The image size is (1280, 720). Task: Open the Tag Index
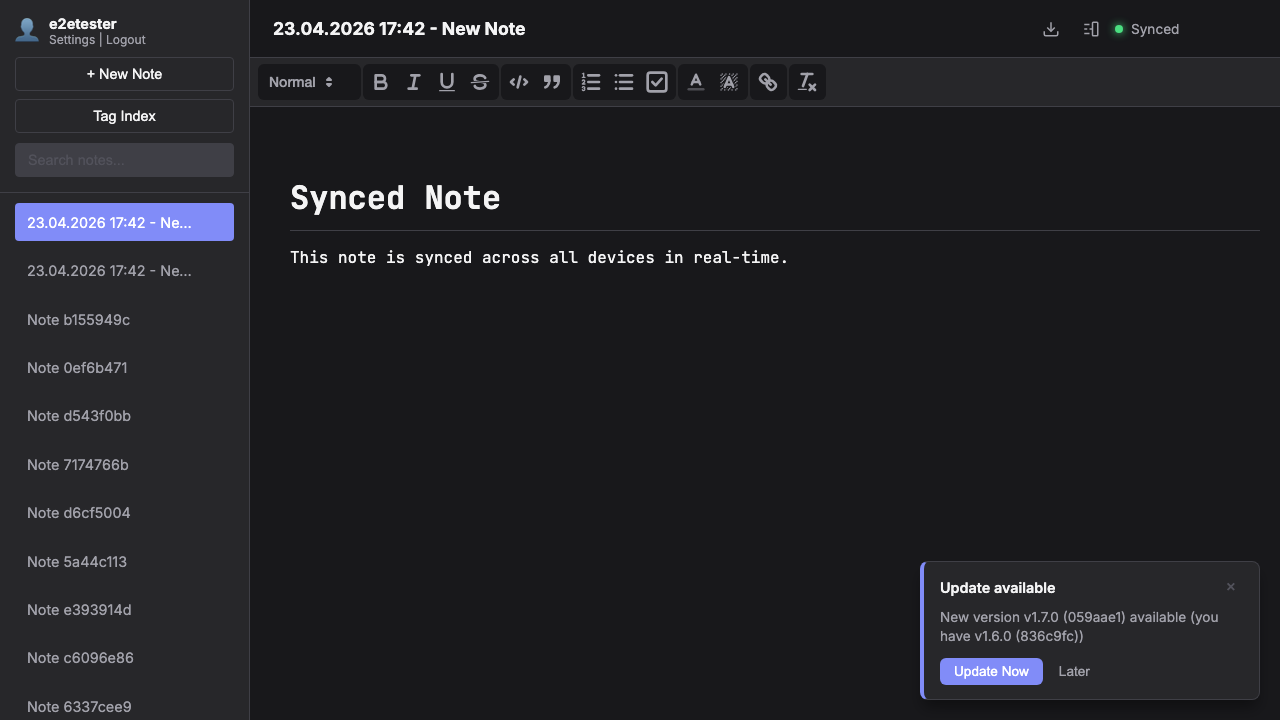pyautogui.click(x=124, y=116)
